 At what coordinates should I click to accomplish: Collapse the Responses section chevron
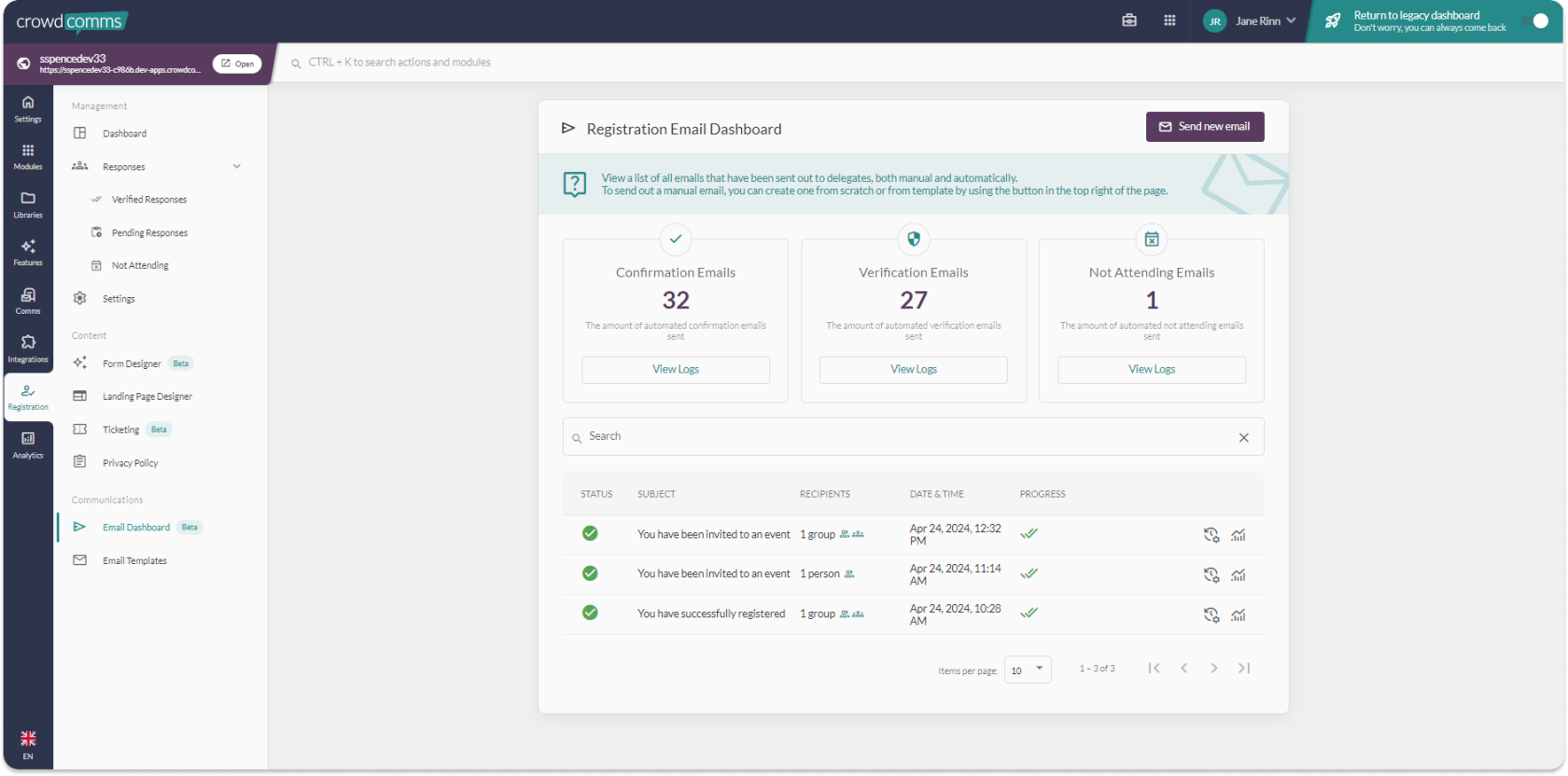coord(236,166)
